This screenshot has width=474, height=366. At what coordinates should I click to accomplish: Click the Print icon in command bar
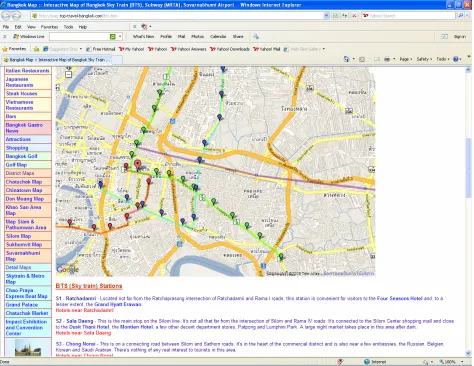tap(387, 59)
